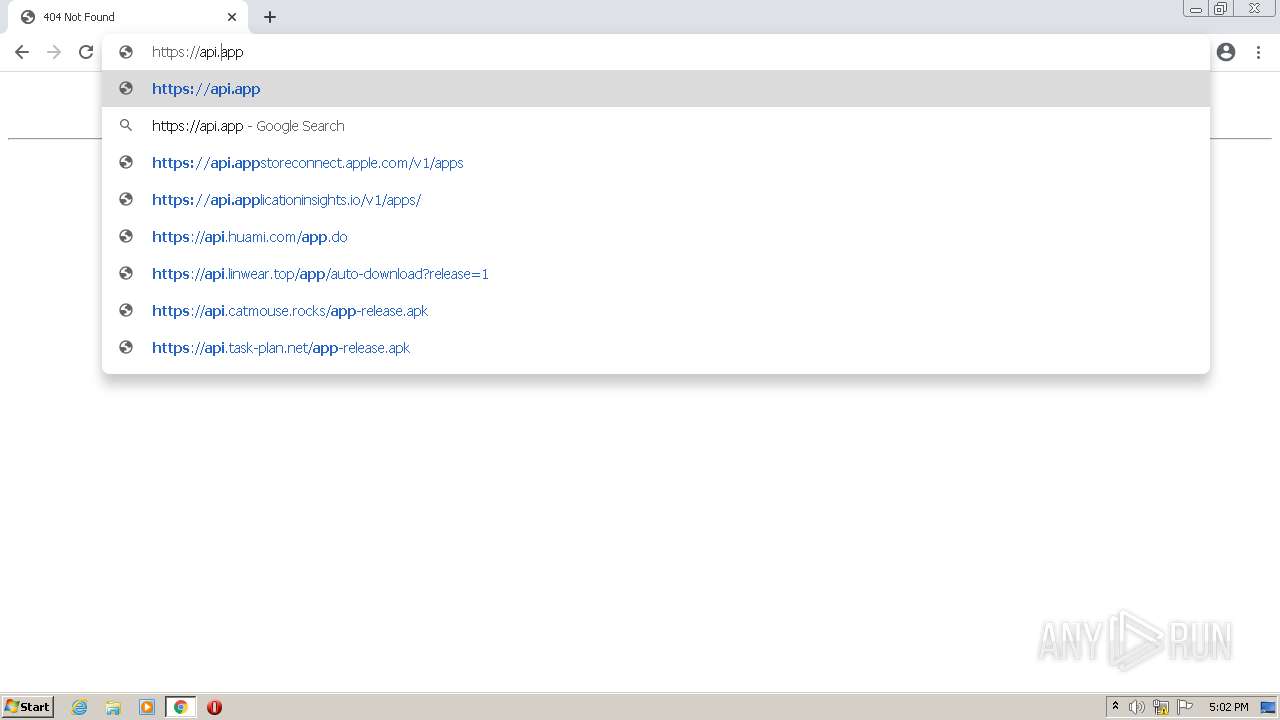Image resolution: width=1280 pixels, height=720 pixels.
Task: Open the Chrome three-dot menu
Action: (1258, 52)
